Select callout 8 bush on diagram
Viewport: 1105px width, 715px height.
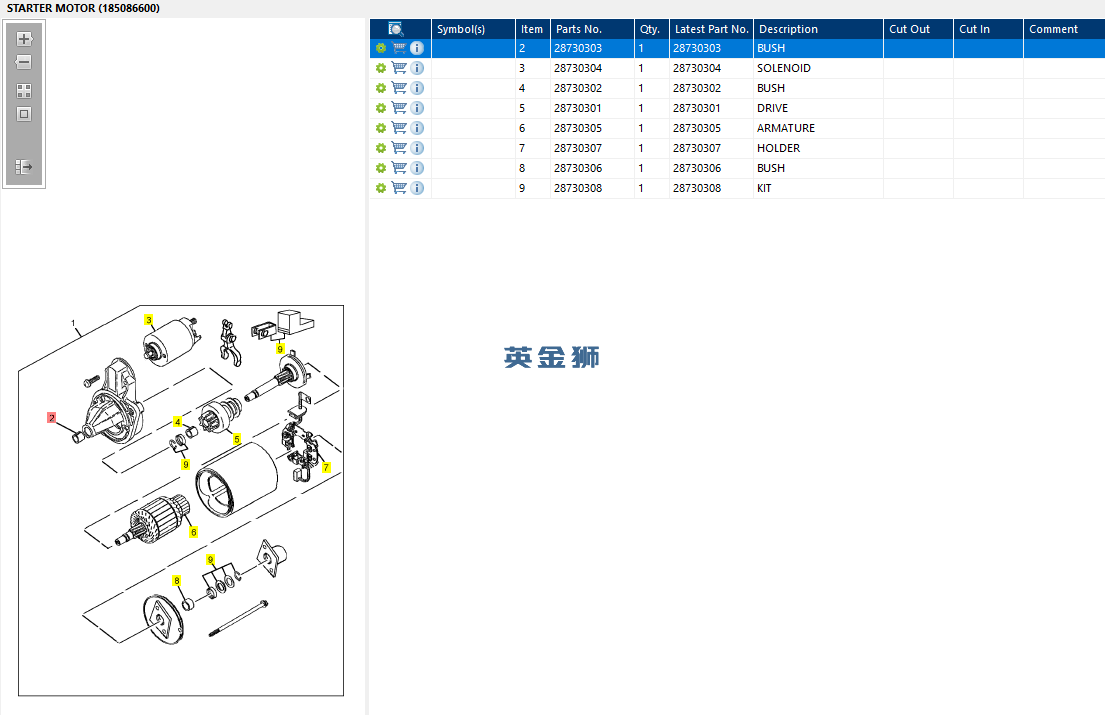click(177, 580)
